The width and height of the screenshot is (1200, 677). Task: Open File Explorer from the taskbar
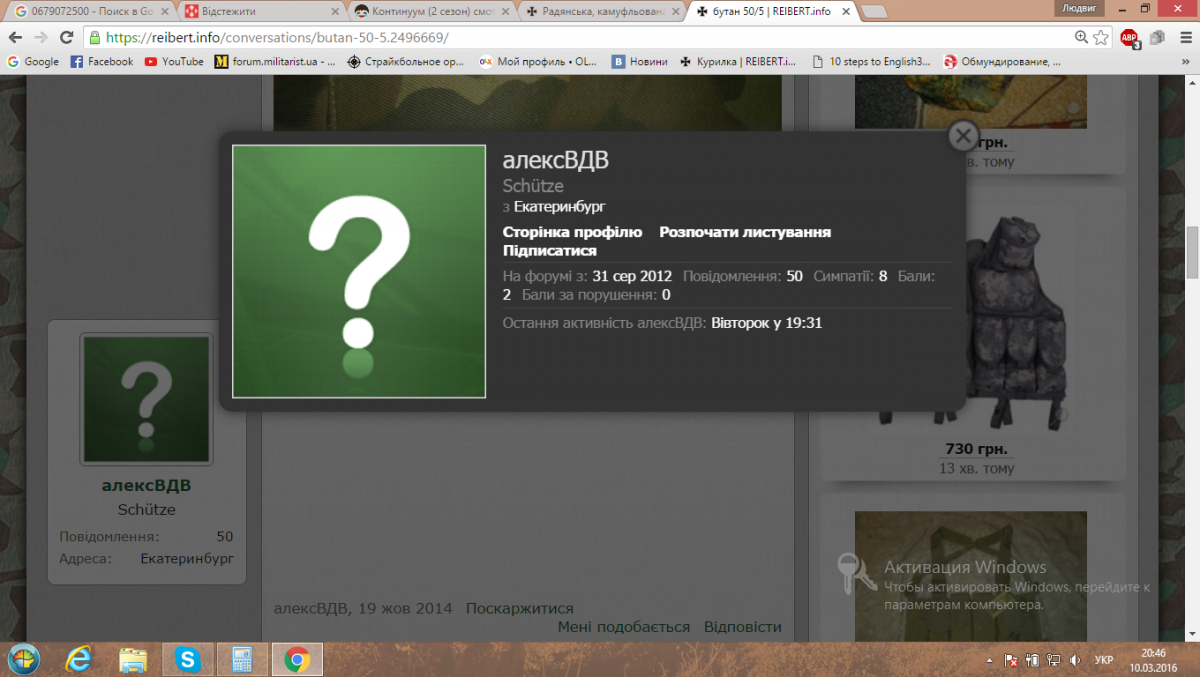pos(133,659)
